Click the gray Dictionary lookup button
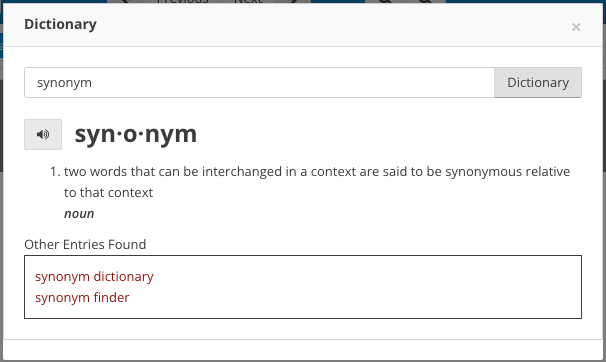 coord(538,83)
